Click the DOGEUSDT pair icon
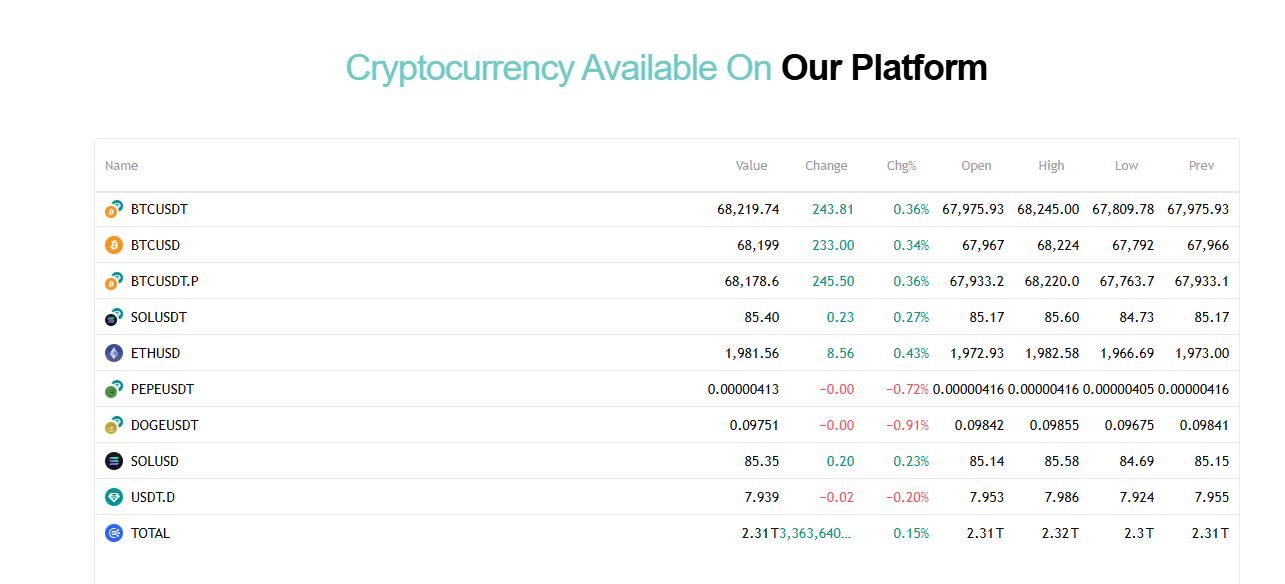Image resolution: width=1285 pixels, height=584 pixels. (114, 425)
